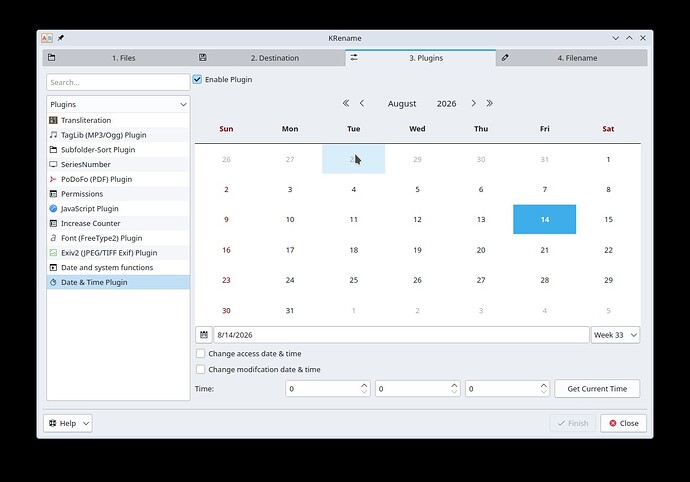690x482 pixels.
Task: Click the KRename app icon in title bar
Action: tap(47, 38)
